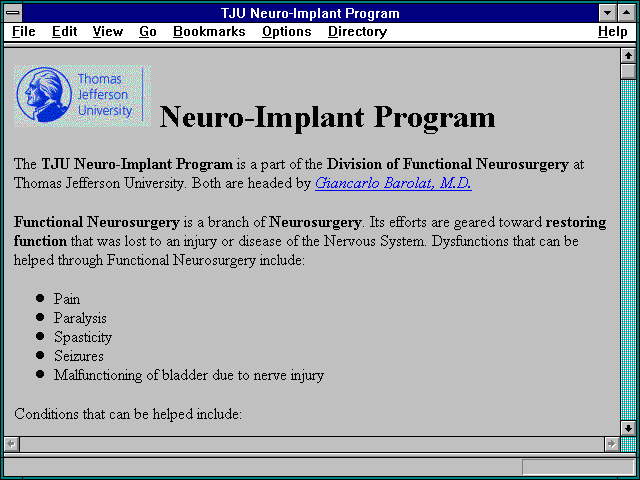The width and height of the screenshot is (640, 480).
Task: Open the Directory menu
Action: 358,31
